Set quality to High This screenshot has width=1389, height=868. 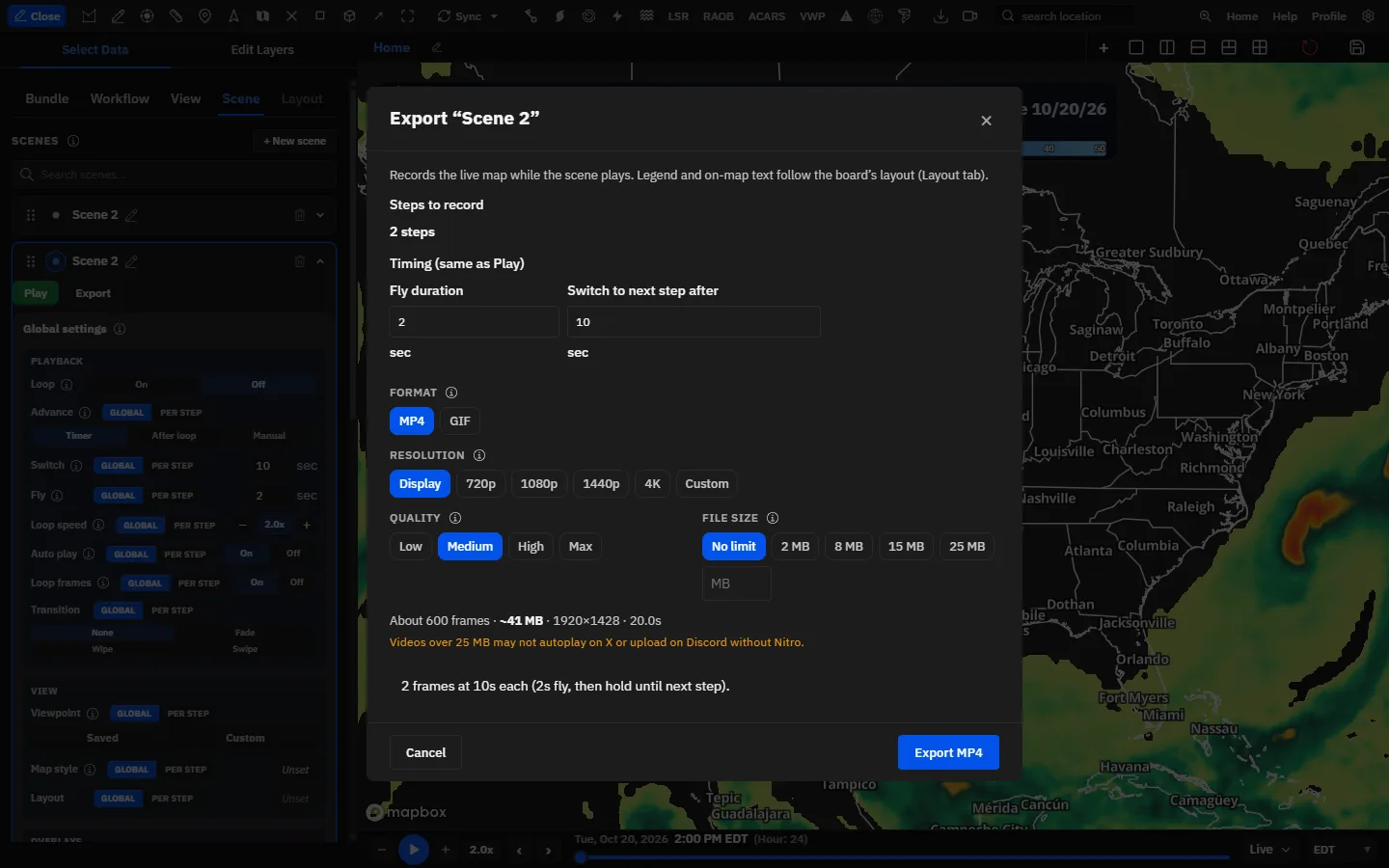(531, 546)
